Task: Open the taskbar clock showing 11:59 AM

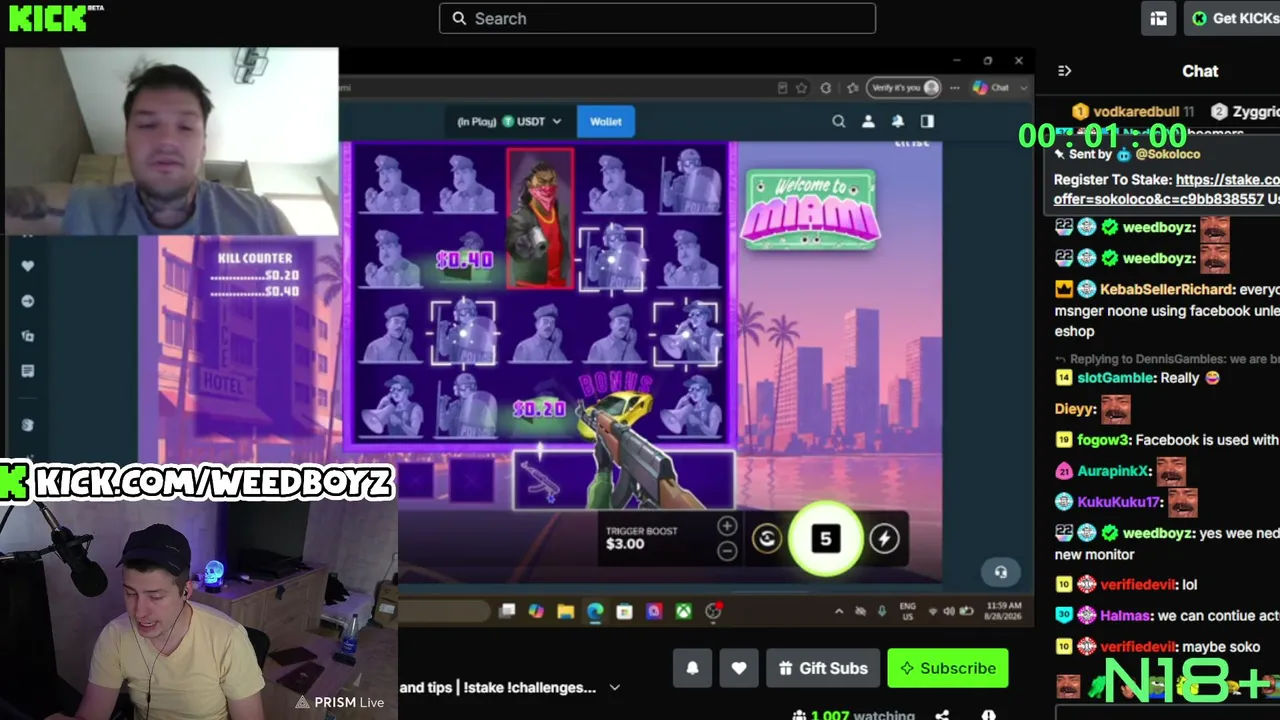Action: tap(1002, 611)
